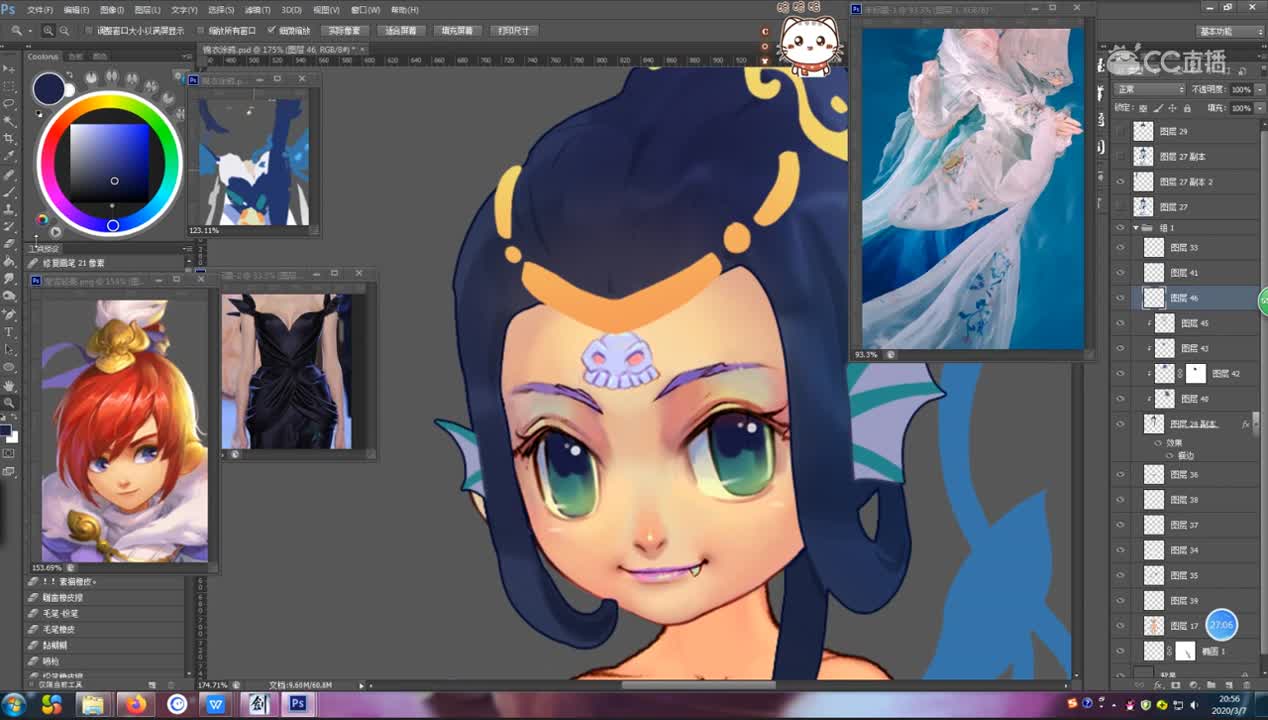This screenshot has height=720, width=1268.
Task: Open the 文件(F) menu
Action: point(40,10)
